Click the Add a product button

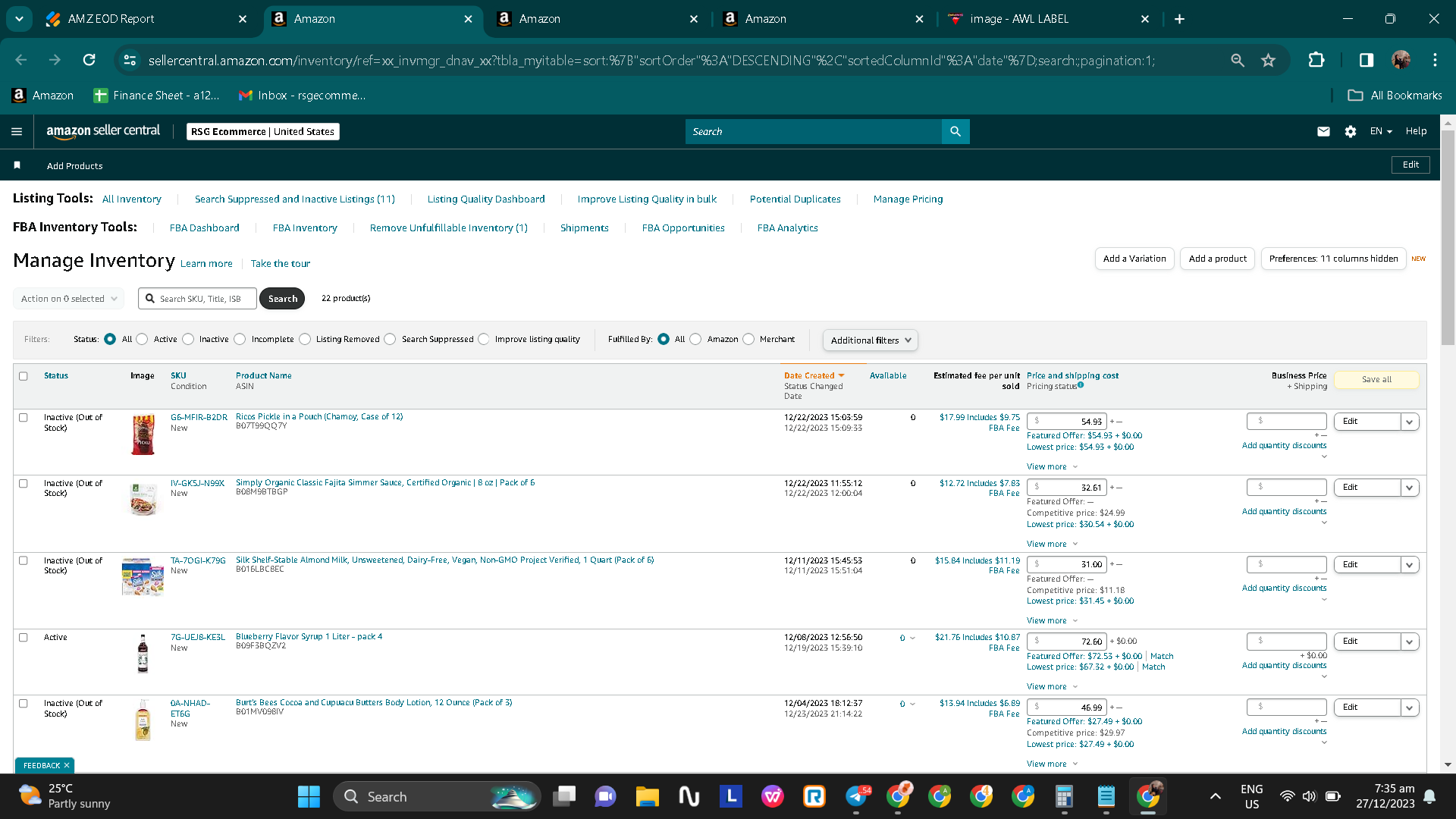pyautogui.click(x=1218, y=259)
